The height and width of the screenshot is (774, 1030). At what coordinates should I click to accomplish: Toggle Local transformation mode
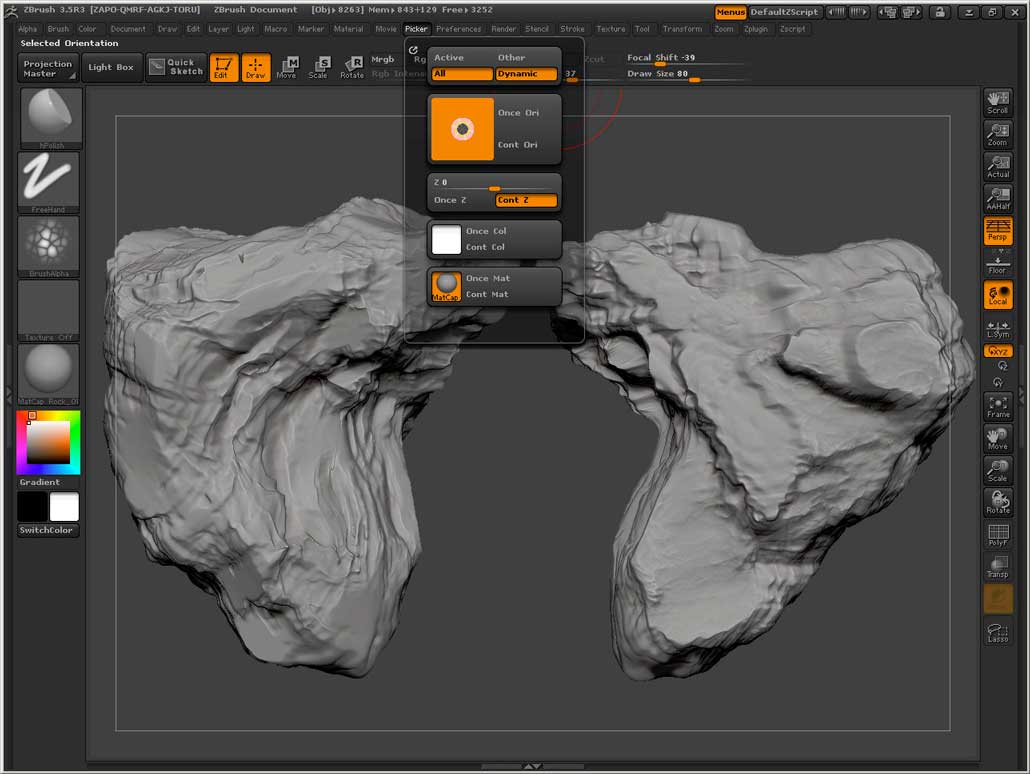(998, 295)
